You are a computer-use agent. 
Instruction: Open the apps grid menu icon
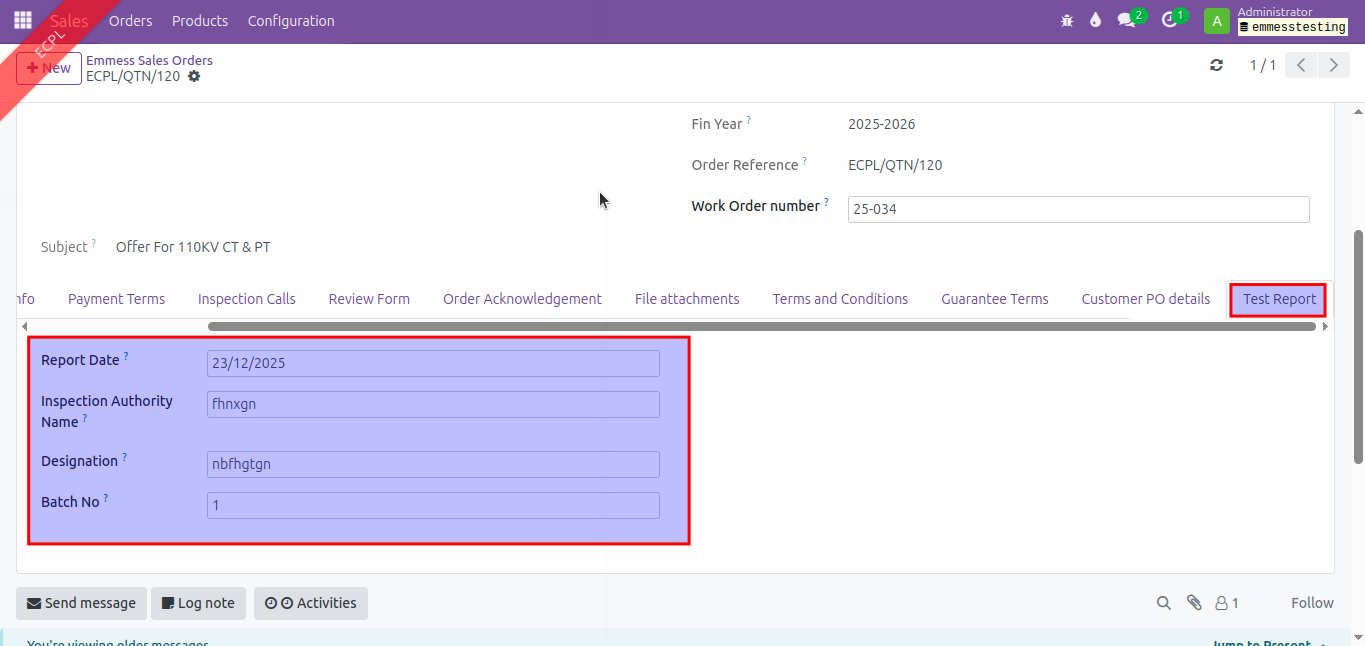[x=22, y=21]
